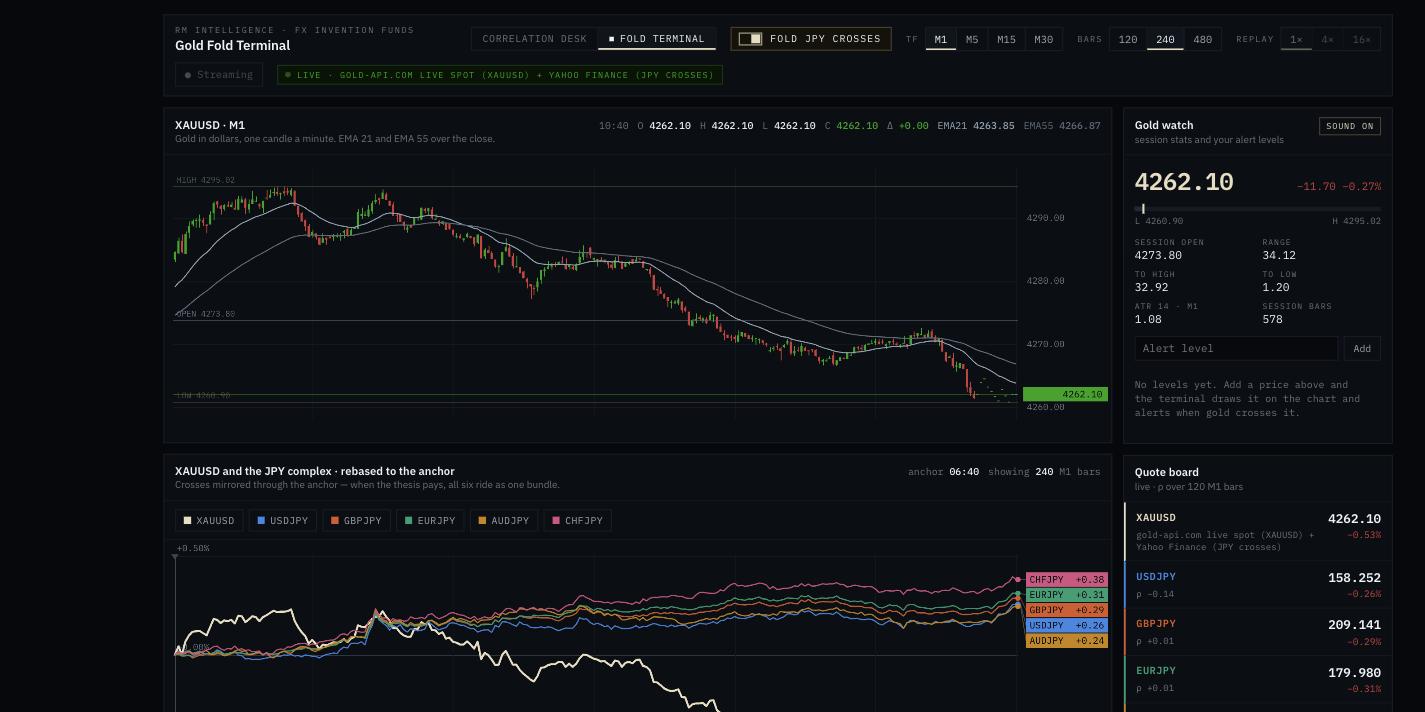The height and width of the screenshot is (712, 1425).
Task: Set timeframe to M1
Action: pos(940,39)
